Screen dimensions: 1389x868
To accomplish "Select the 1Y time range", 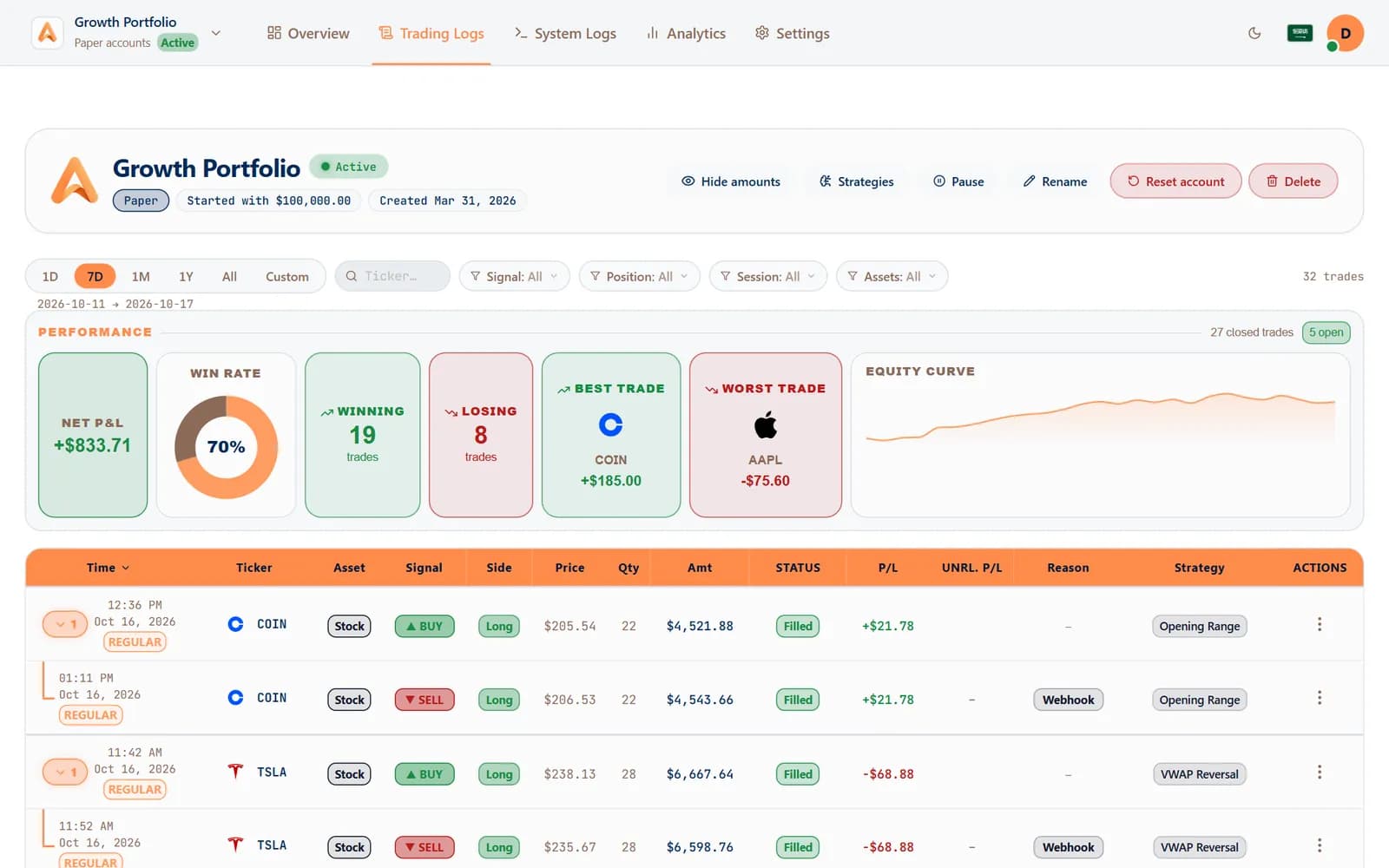I will [186, 277].
